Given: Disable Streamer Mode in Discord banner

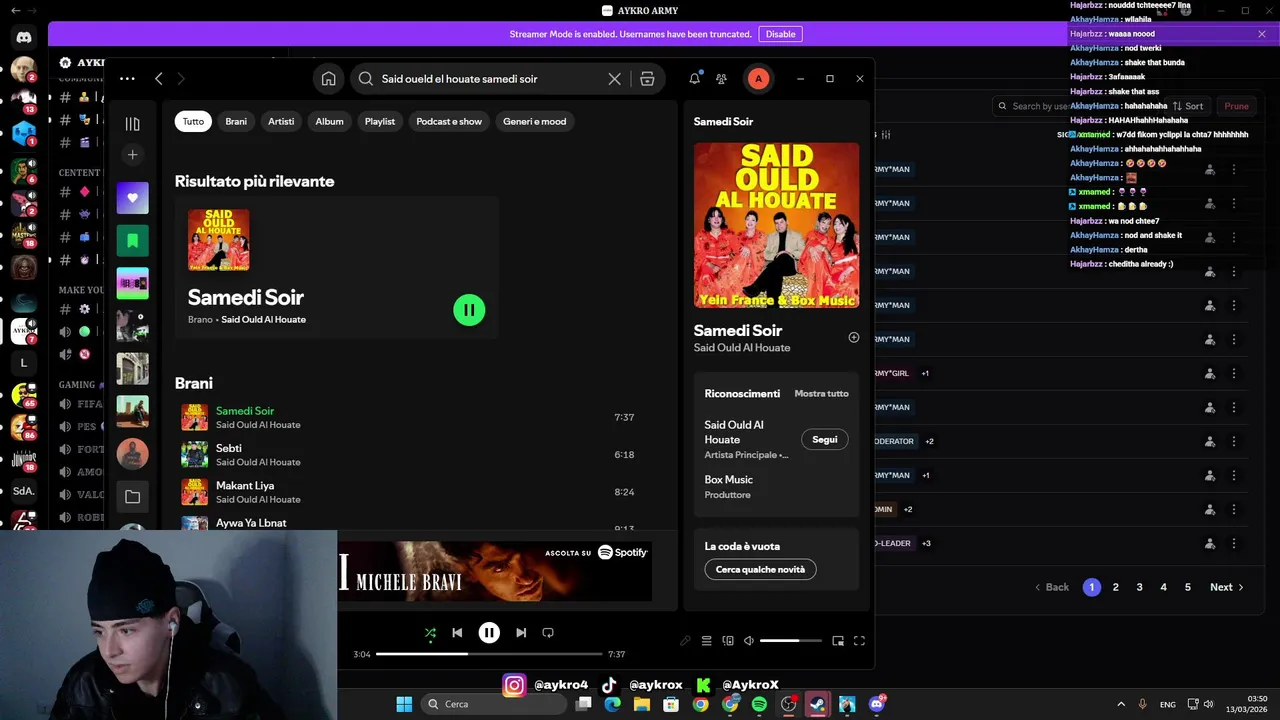Looking at the screenshot, I should pos(780,34).
